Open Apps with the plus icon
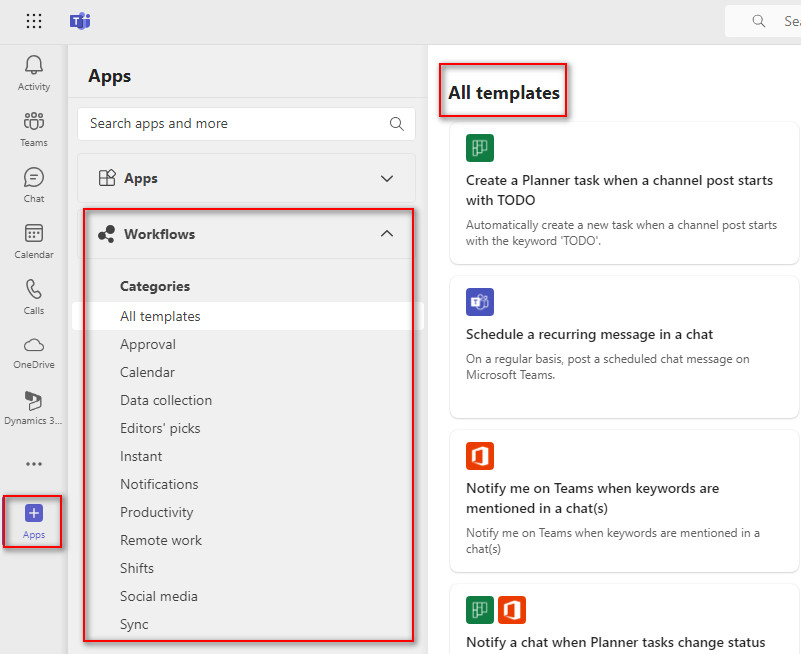The image size is (801, 654). pos(34,521)
